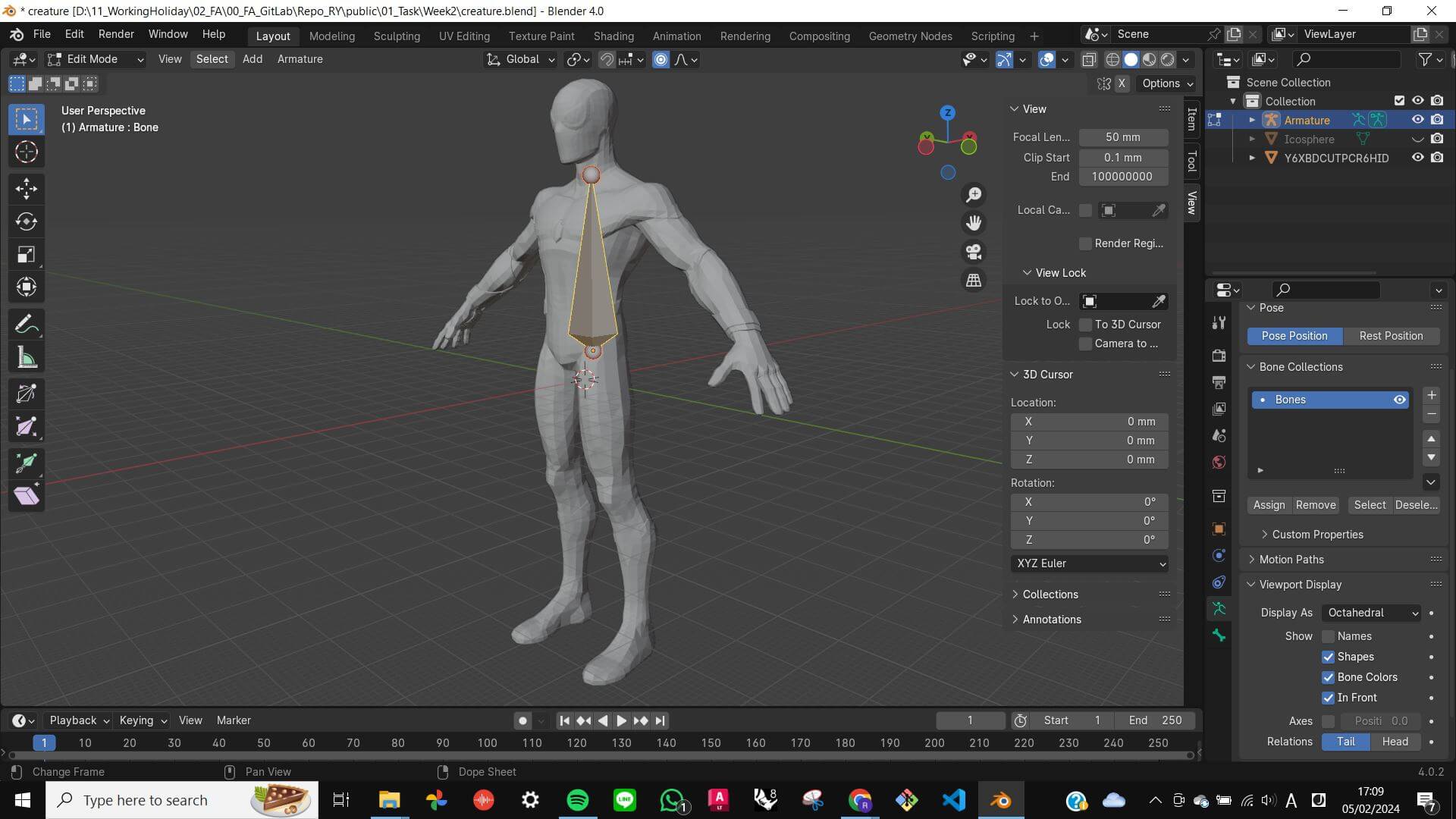Viewport: 1456px width, 819px height.
Task: Open the Render menu
Action: point(116,34)
